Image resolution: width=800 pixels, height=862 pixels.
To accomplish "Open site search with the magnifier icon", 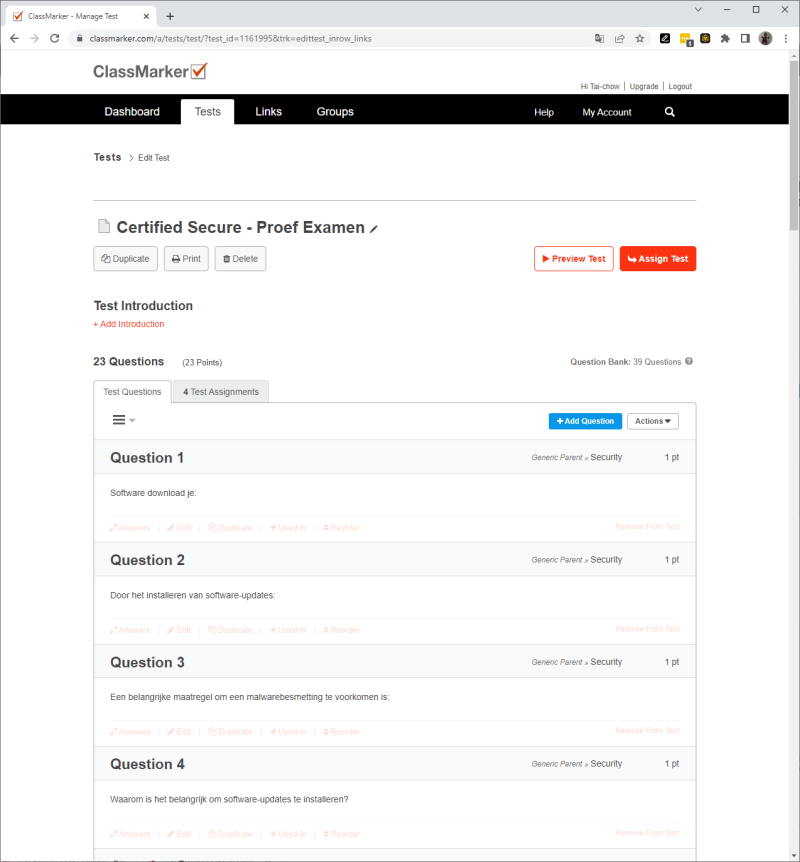I will click(x=670, y=112).
